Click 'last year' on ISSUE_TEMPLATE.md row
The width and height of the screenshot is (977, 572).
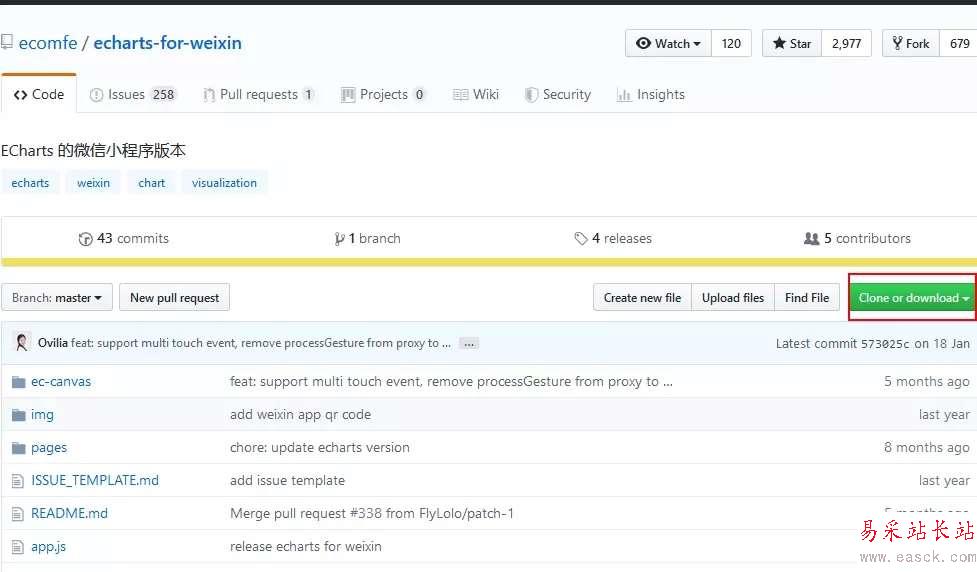coord(944,480)
